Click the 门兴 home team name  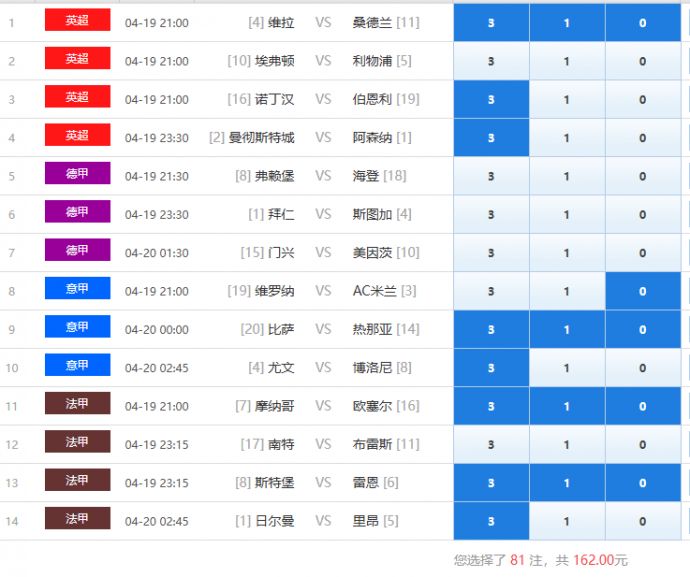(x=281, y=253)
